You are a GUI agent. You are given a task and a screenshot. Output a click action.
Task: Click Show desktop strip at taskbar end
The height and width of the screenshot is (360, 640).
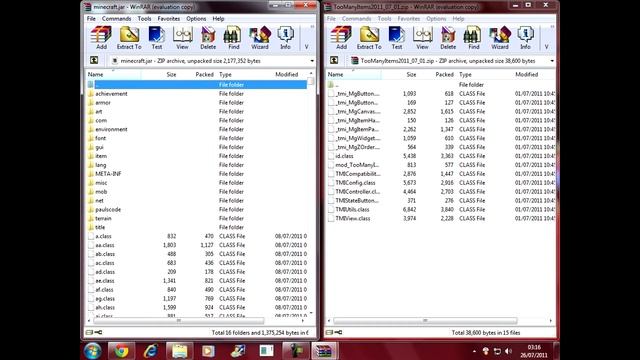[556, 351]
